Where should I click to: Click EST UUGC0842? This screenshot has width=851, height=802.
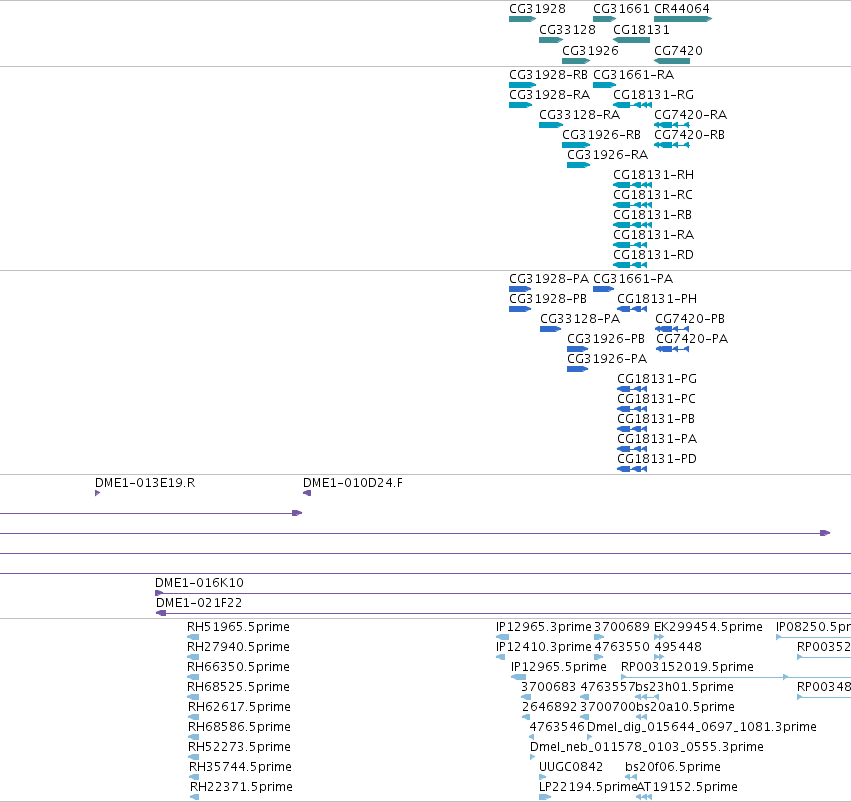point(543,778)
